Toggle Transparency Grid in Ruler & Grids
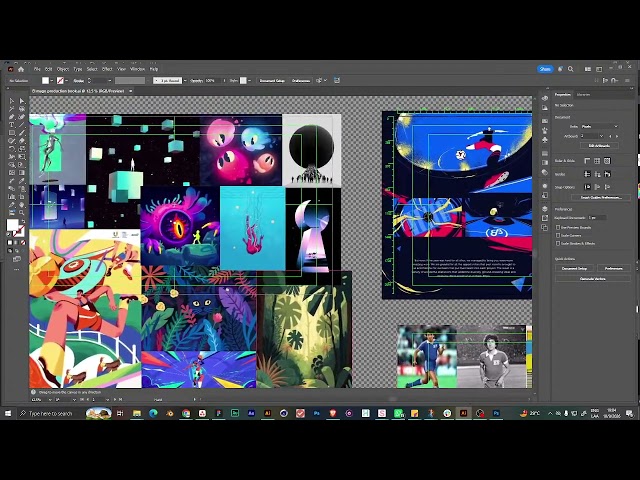The image size is (640, 480). 607,161
